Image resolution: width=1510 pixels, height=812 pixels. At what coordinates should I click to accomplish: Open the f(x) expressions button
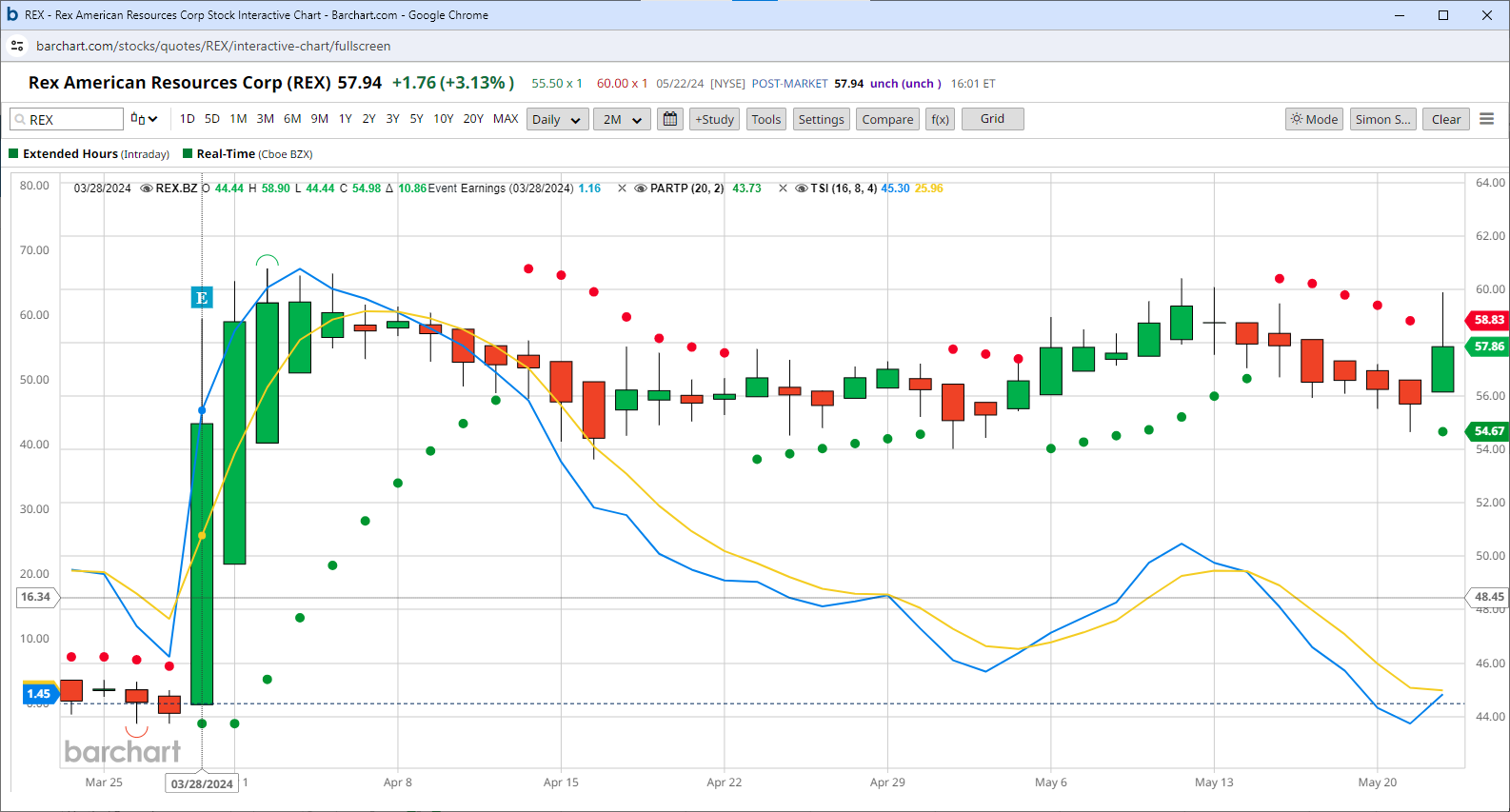pos(941,119)
